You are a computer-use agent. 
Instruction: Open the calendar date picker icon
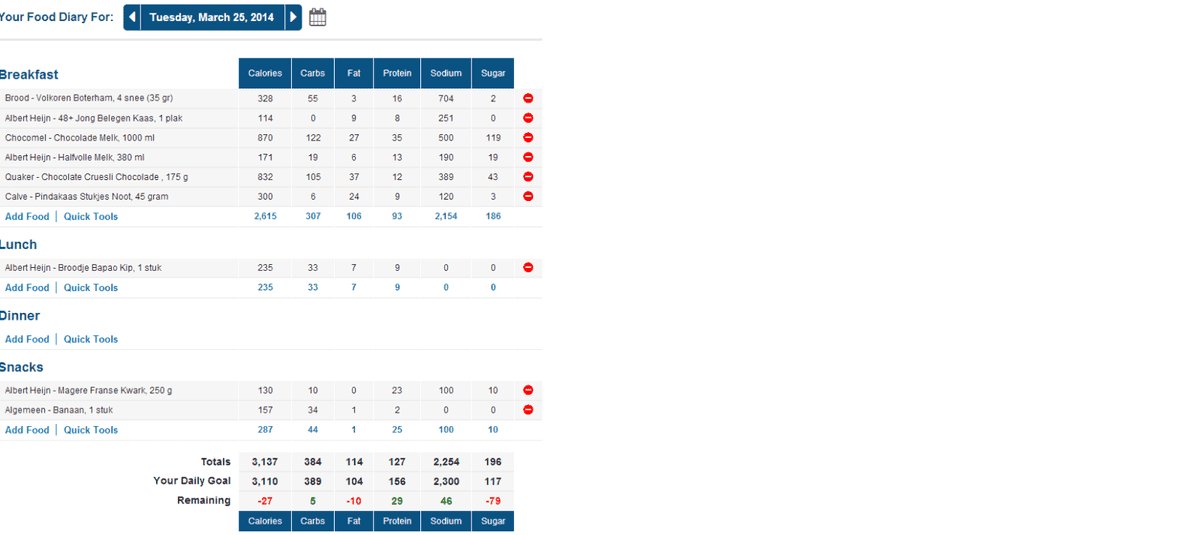coord(318,17)
